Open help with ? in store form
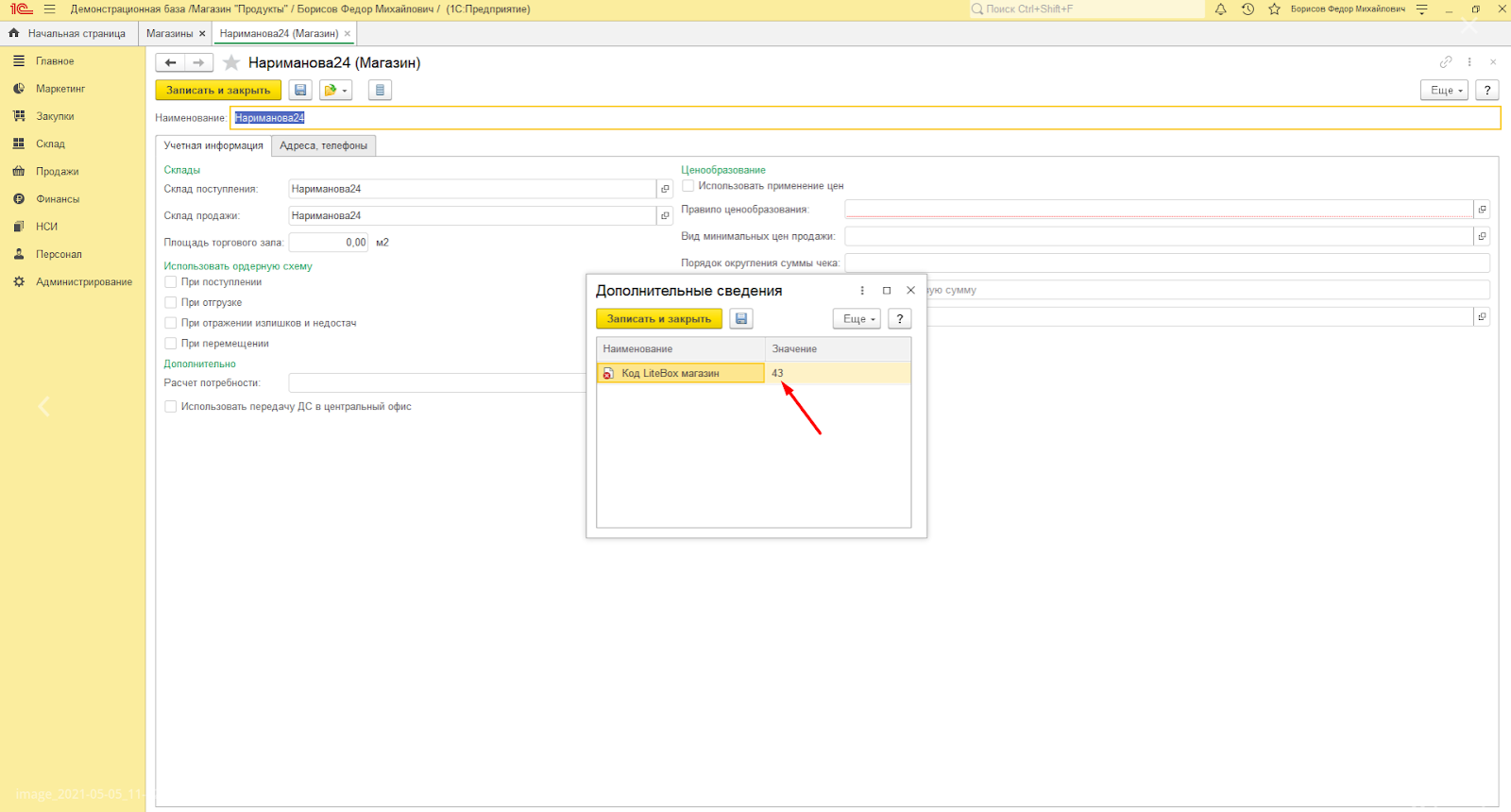 coord(1487,91)
